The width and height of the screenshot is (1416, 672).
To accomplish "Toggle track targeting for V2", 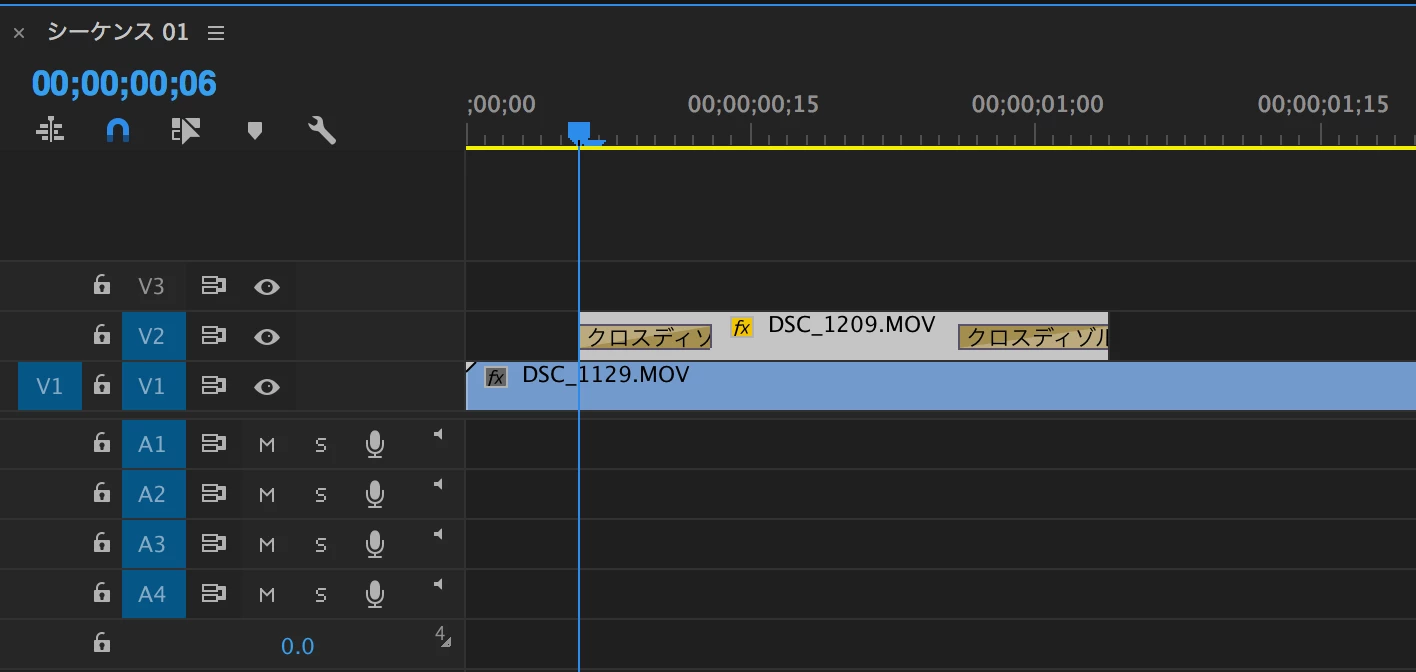I will coord(154,336).
